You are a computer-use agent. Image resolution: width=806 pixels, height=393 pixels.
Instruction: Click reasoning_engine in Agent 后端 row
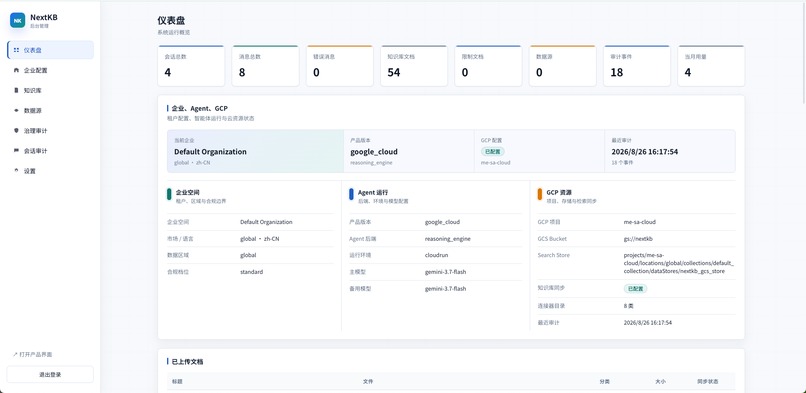[447, 239]
